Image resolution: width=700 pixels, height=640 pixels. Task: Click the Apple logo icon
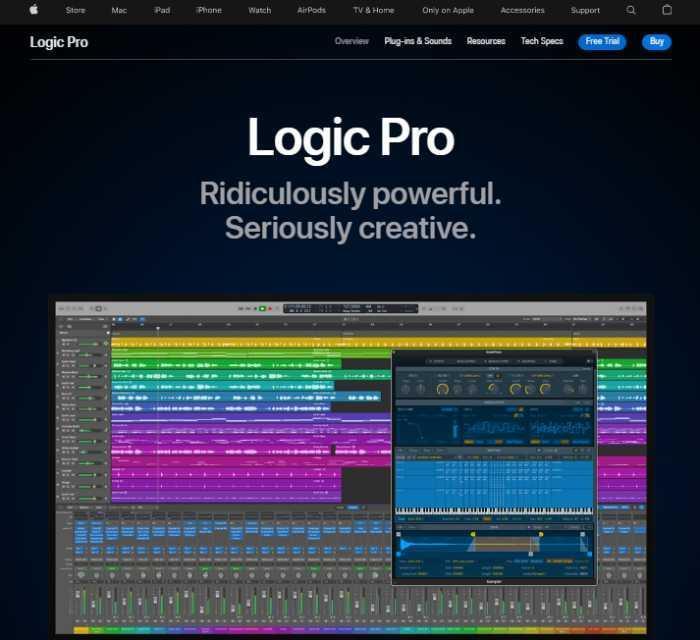click(34, 9)
